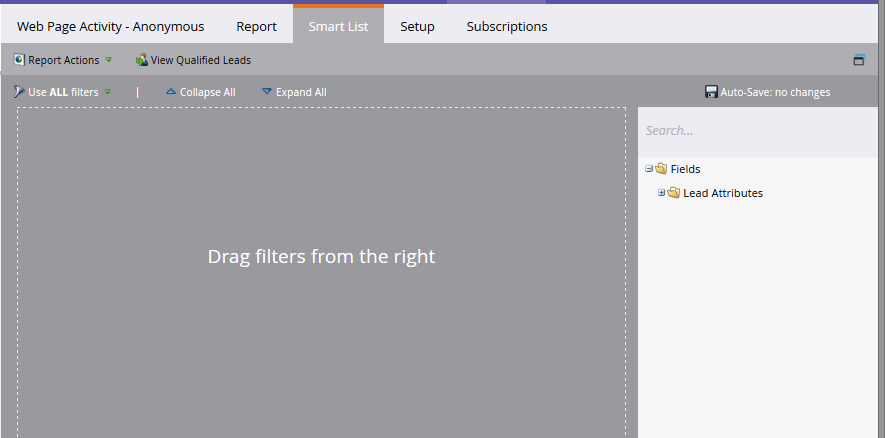Screen dimensions: 885x438
Task: Click the wand icon beside Use ALL filters
Action: [x=19, y=92]
